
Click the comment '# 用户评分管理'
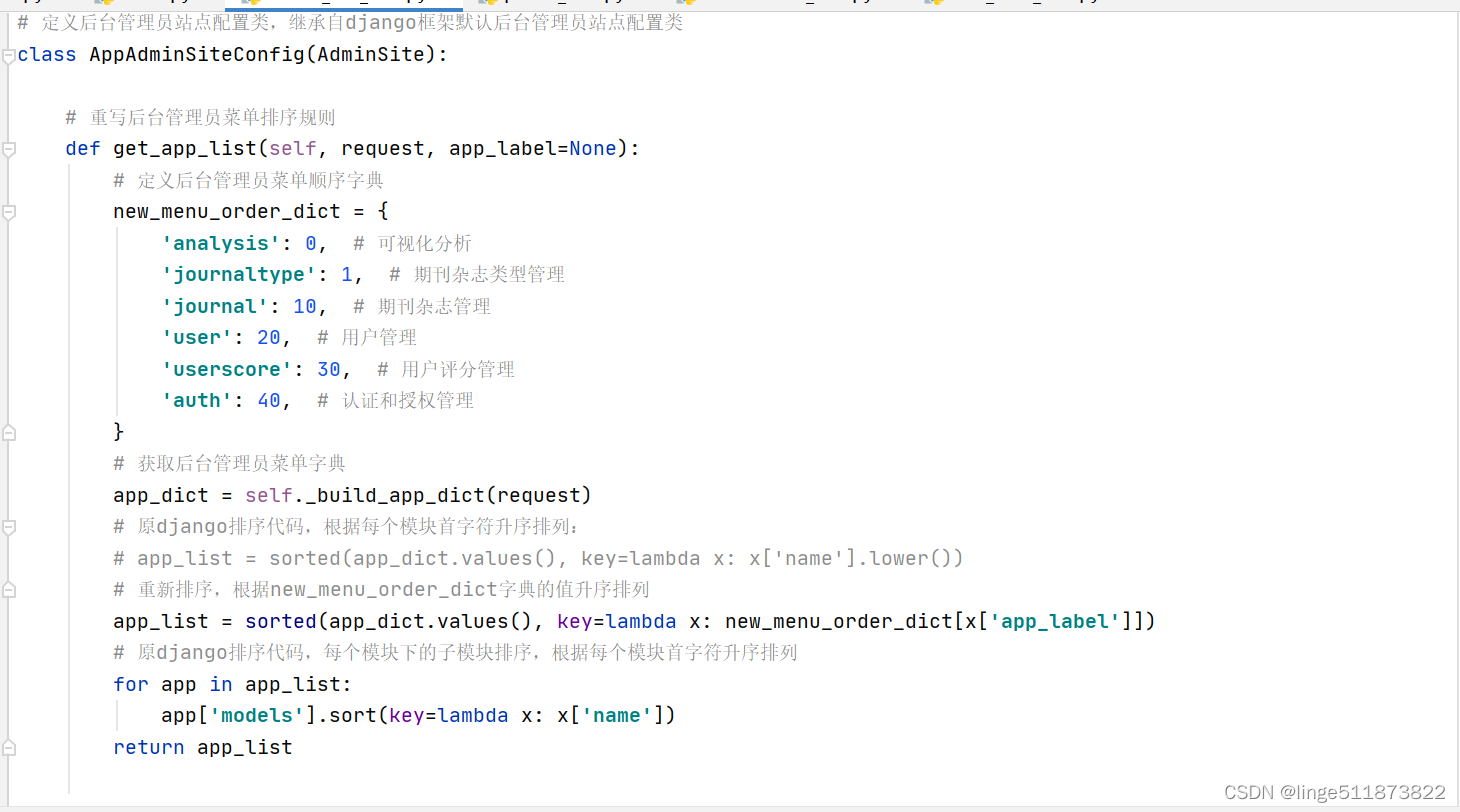pos(446,369)
